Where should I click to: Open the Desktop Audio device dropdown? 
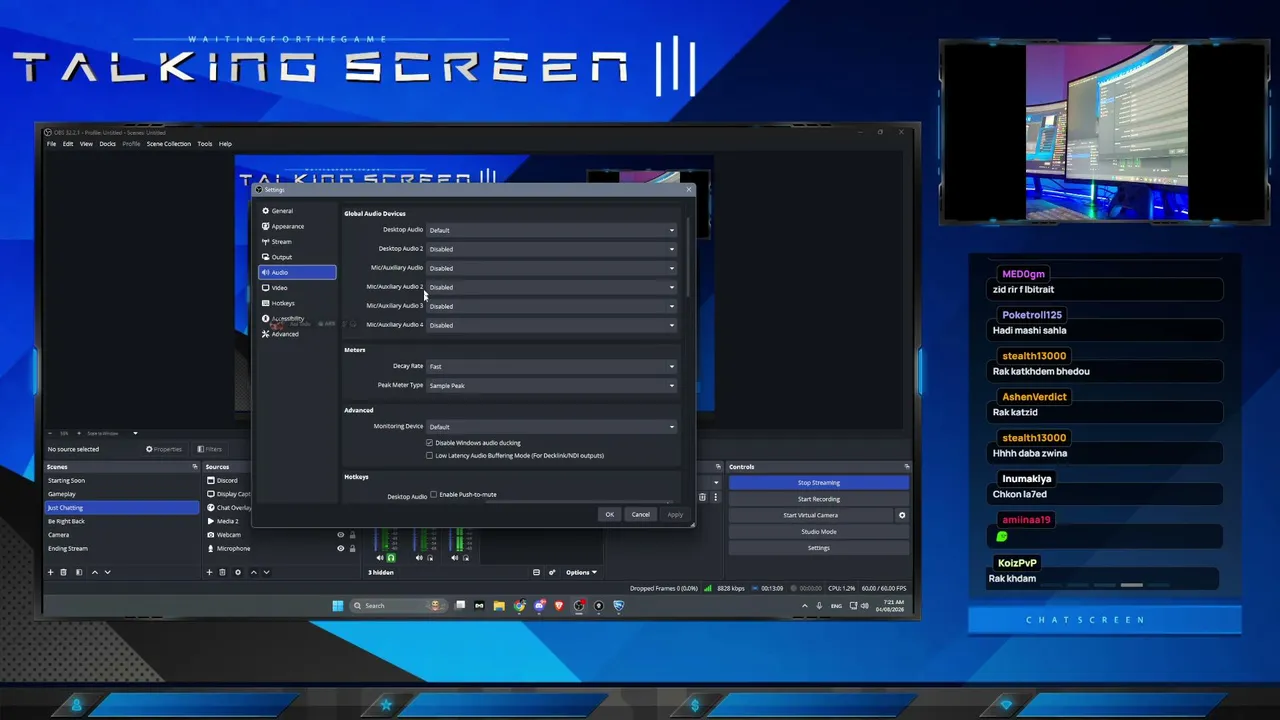pyautogui.click(x=552, y=230)
